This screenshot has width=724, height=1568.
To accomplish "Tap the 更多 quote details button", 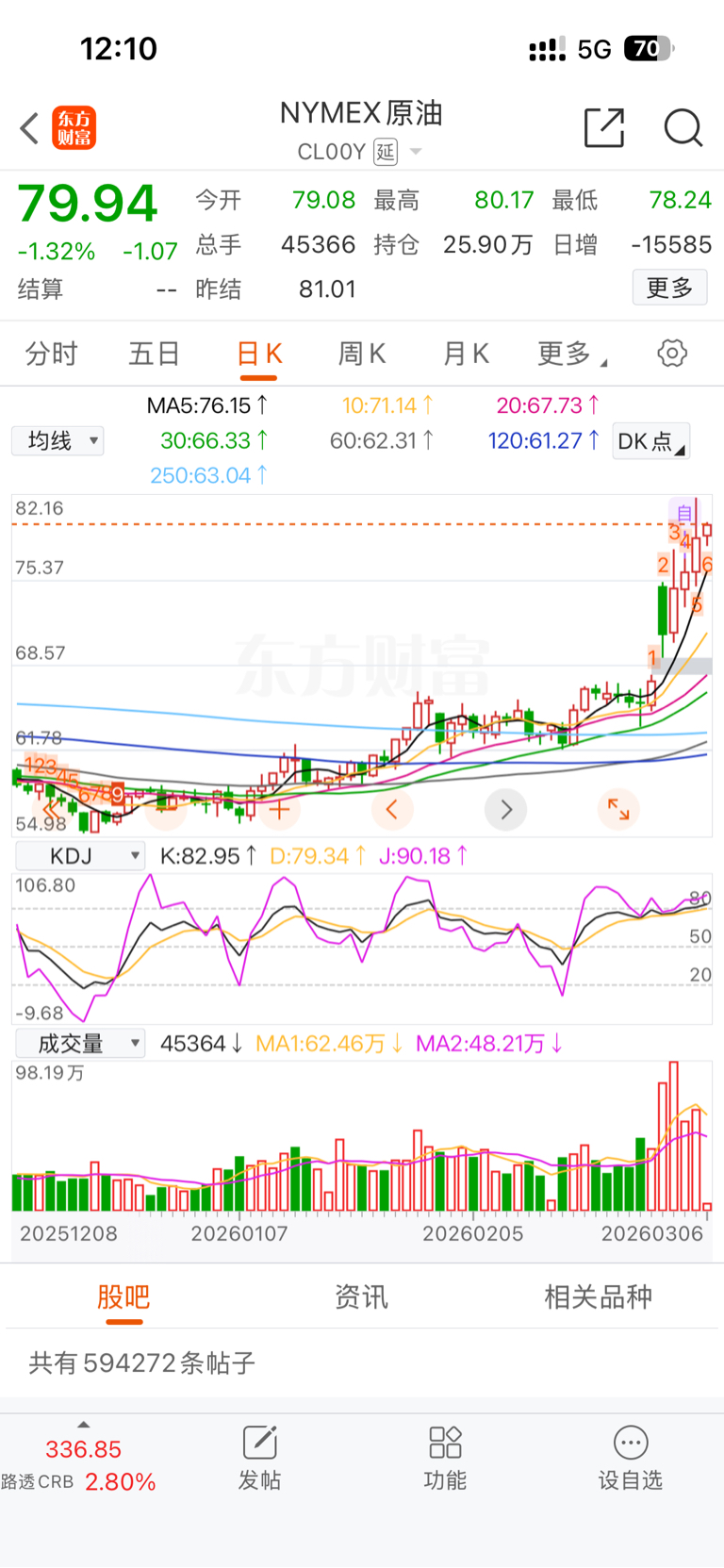I will coord(669,288).
